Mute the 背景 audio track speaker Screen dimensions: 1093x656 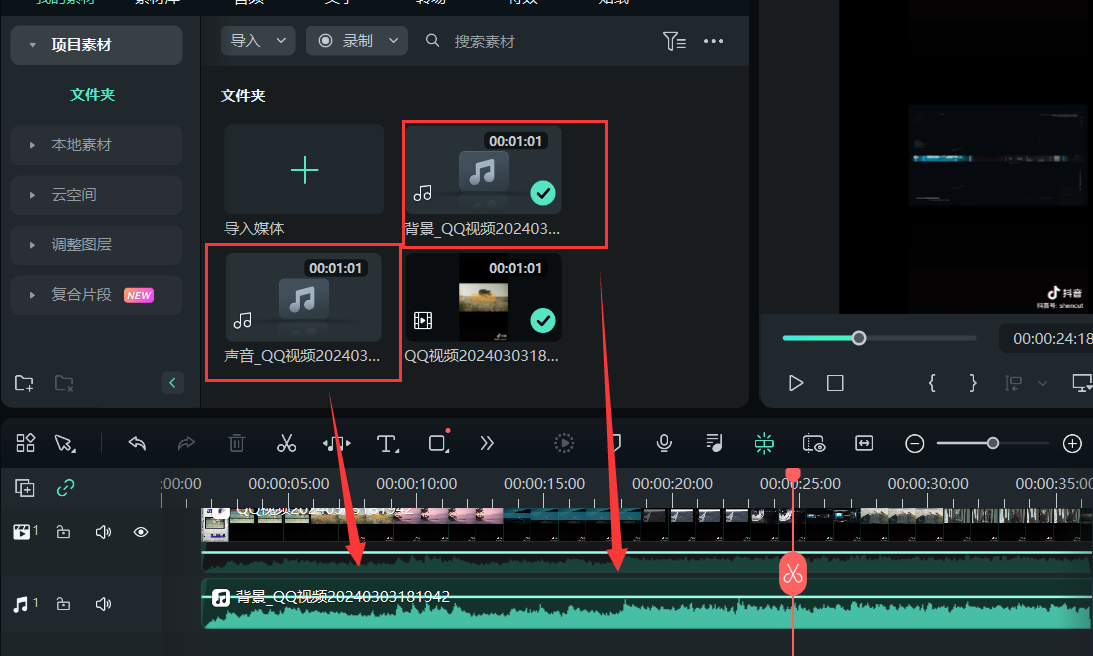pos(103,603)
